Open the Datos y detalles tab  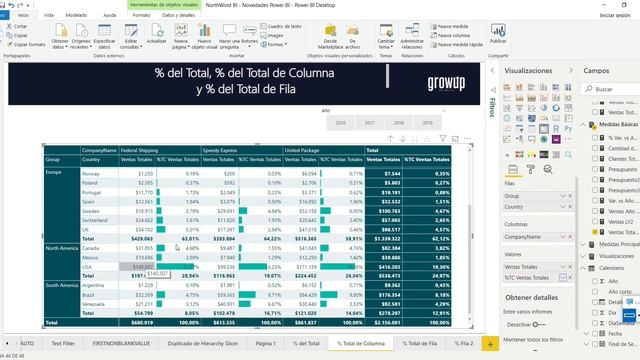point(178,15)
